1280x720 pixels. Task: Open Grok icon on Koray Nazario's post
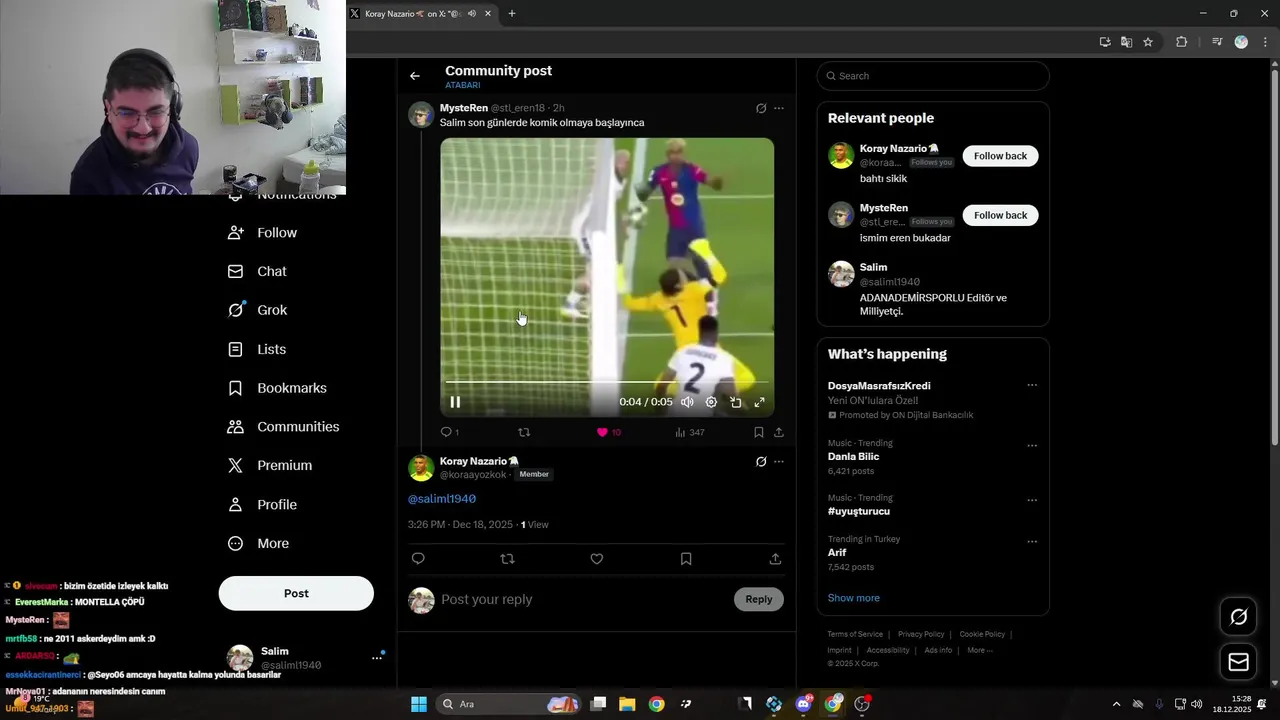pyautogui.click(x=761, y=462)
